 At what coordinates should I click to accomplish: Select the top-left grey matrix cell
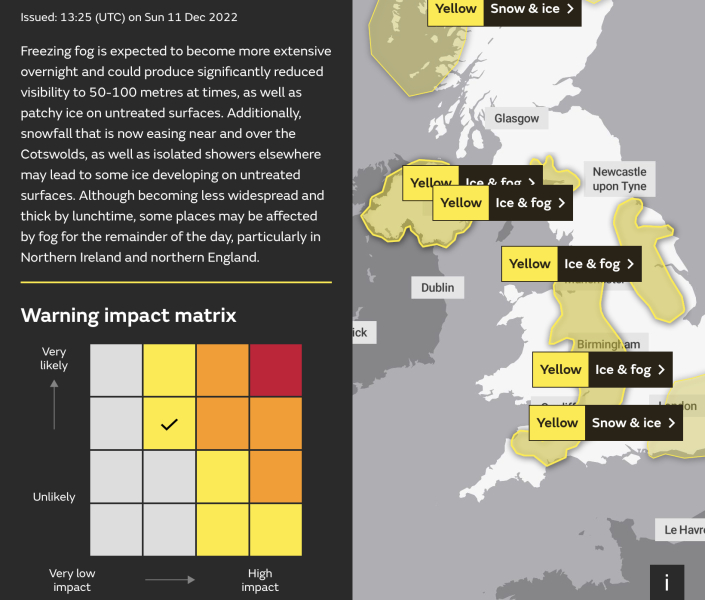point(116,370)
